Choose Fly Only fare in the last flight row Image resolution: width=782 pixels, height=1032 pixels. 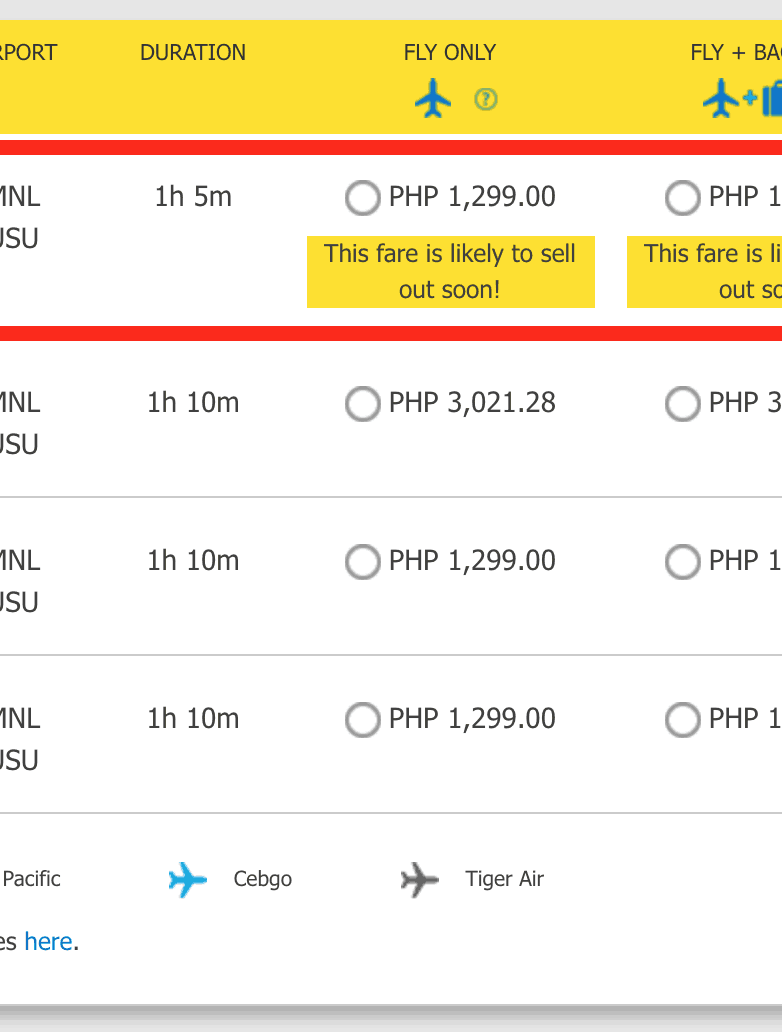(x=363, y=720)
